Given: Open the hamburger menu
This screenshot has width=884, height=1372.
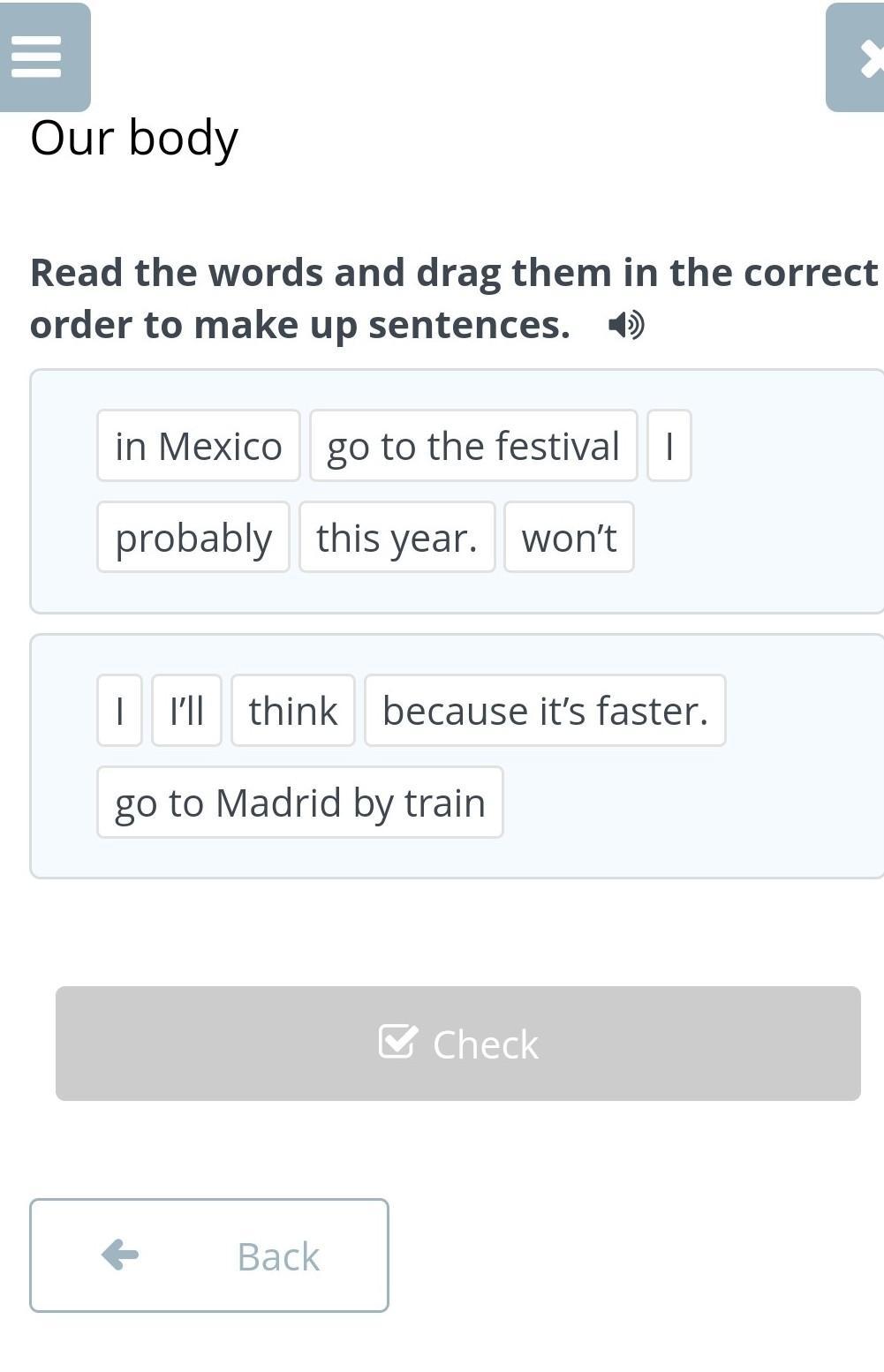Looking at the screenshot, I should pos(44,57).
